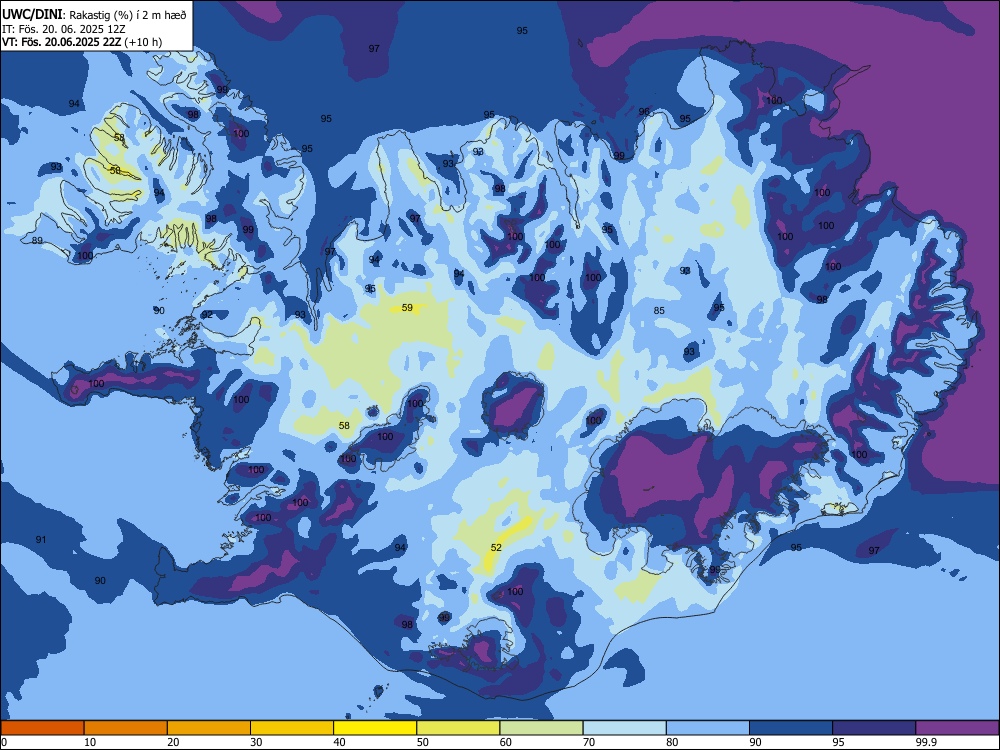This screenshot has width=1000, height=750.
Task: Click the '80' legend scale label
Action: pos(672,742)
